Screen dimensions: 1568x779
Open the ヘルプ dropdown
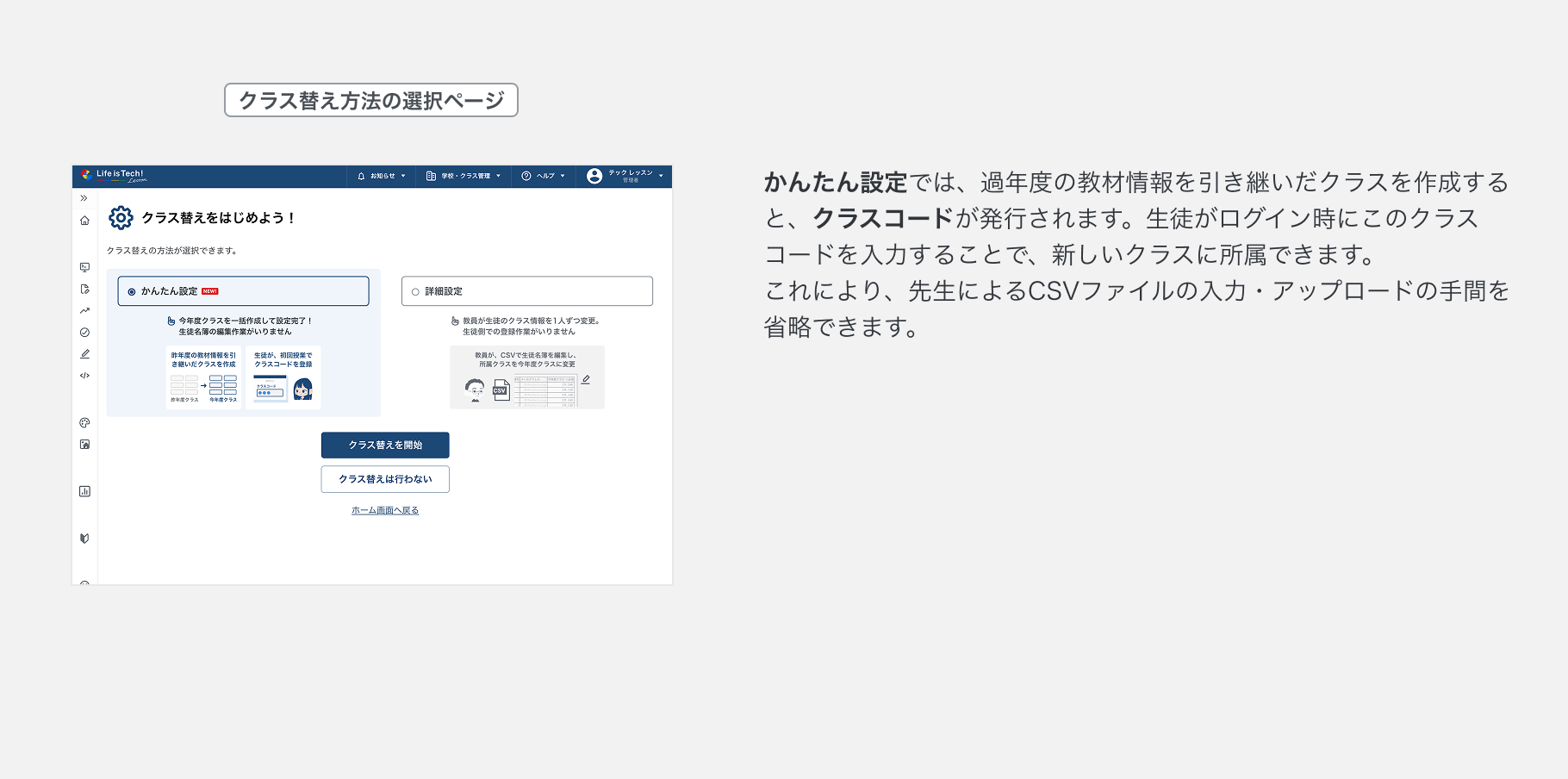(543, 177)
